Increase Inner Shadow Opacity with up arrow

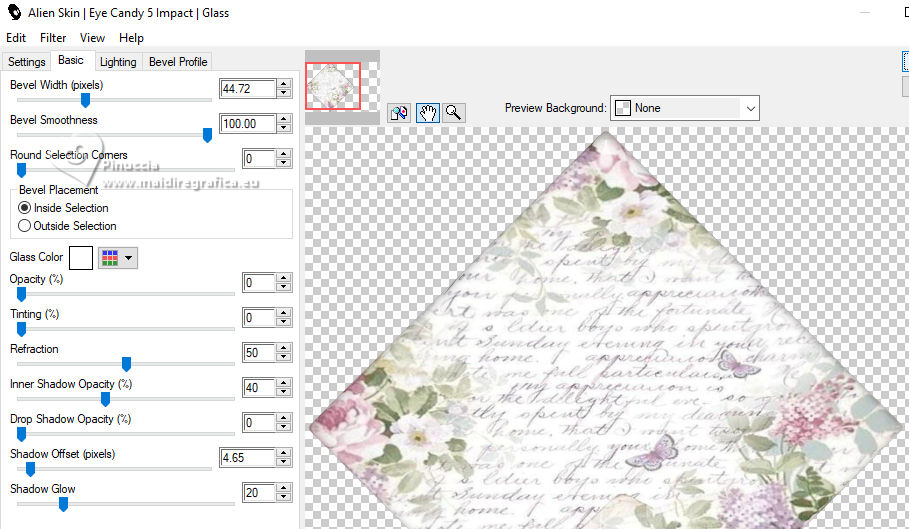284,383
